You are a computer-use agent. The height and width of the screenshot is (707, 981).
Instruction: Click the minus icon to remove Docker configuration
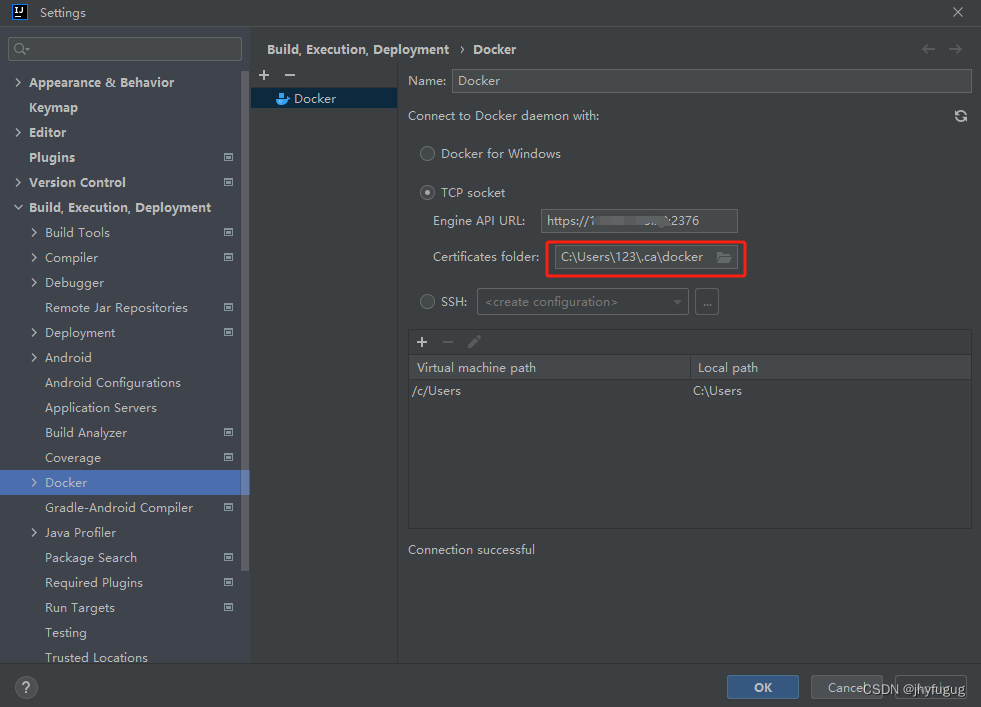289,74
